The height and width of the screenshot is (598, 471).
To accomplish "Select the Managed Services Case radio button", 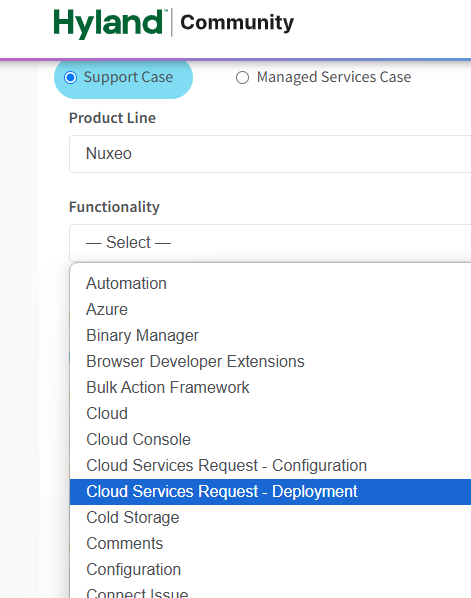I will coord(242,77).
